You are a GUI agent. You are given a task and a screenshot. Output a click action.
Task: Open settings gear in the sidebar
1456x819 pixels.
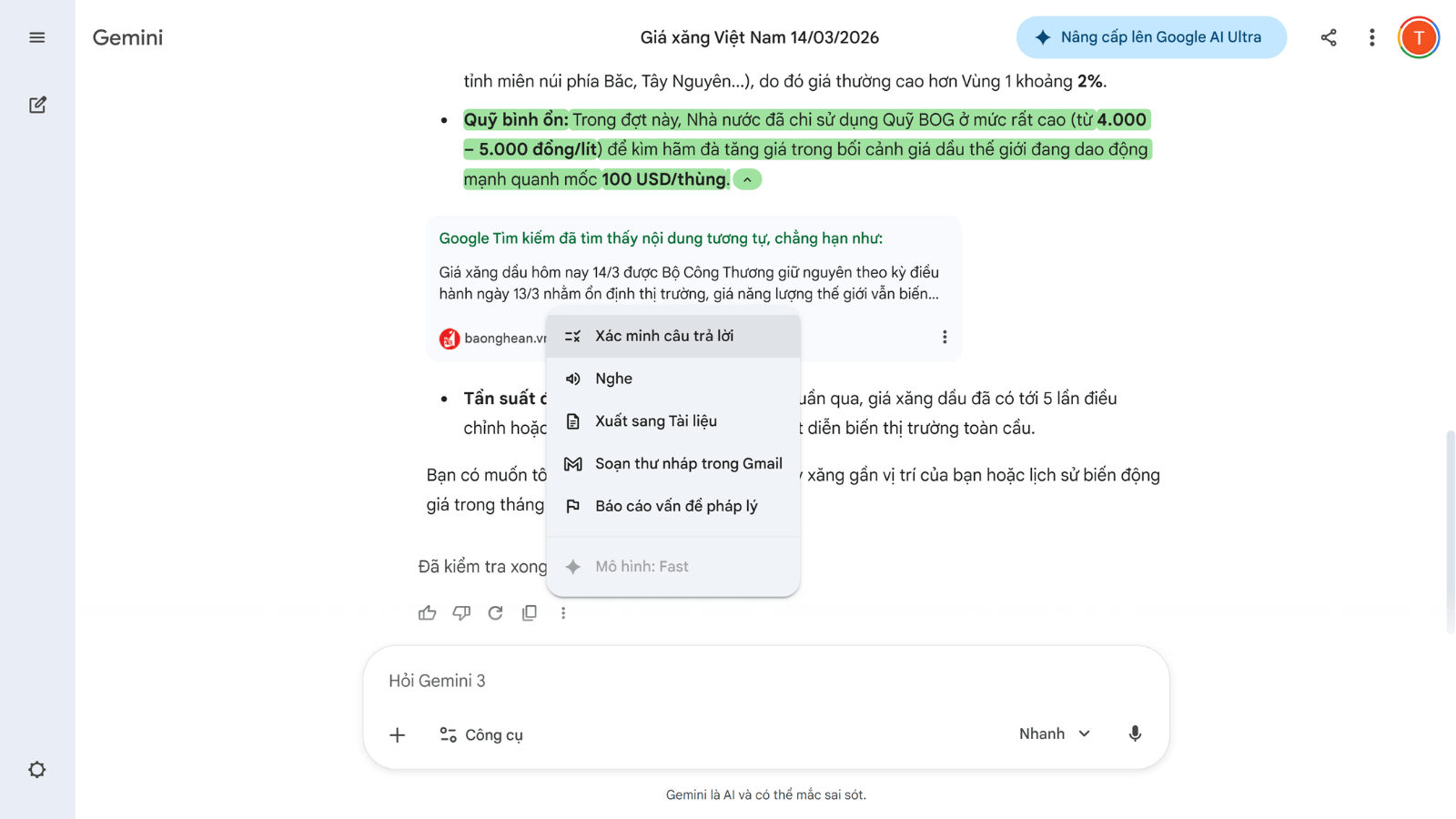(x=37, y=770)
